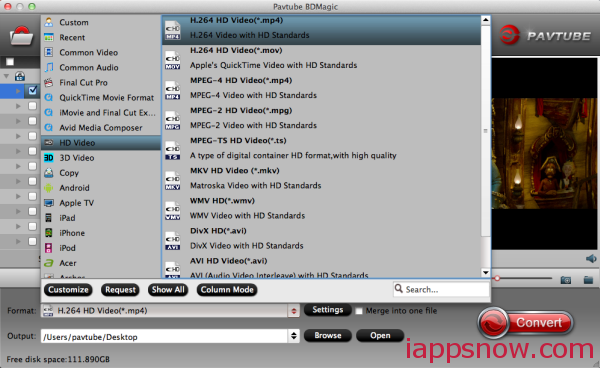The image size is (600, 368).
Task: Expand the third title row triangle
Action: click(18, 121)
